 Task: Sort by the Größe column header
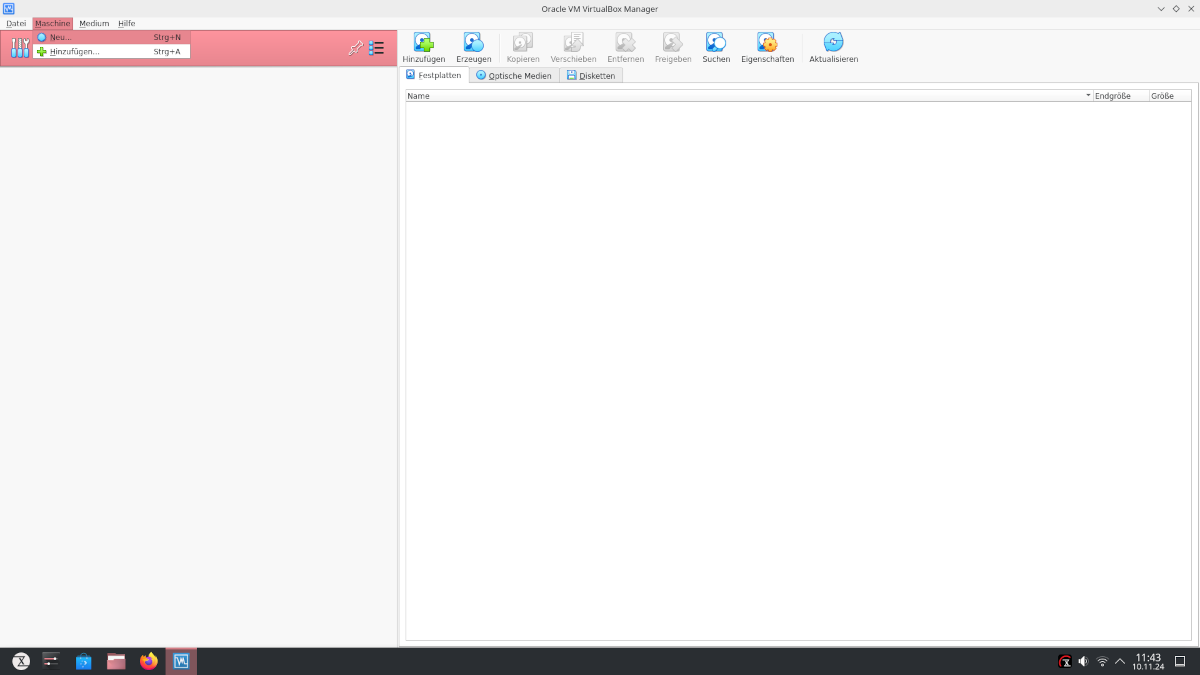[x=1170, y=96]
